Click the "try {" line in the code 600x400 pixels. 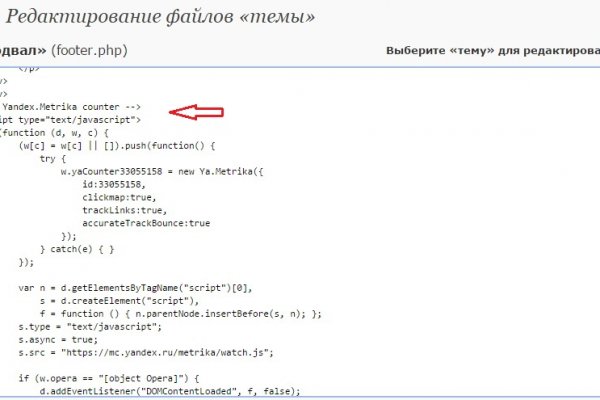[x=51, y=158]
